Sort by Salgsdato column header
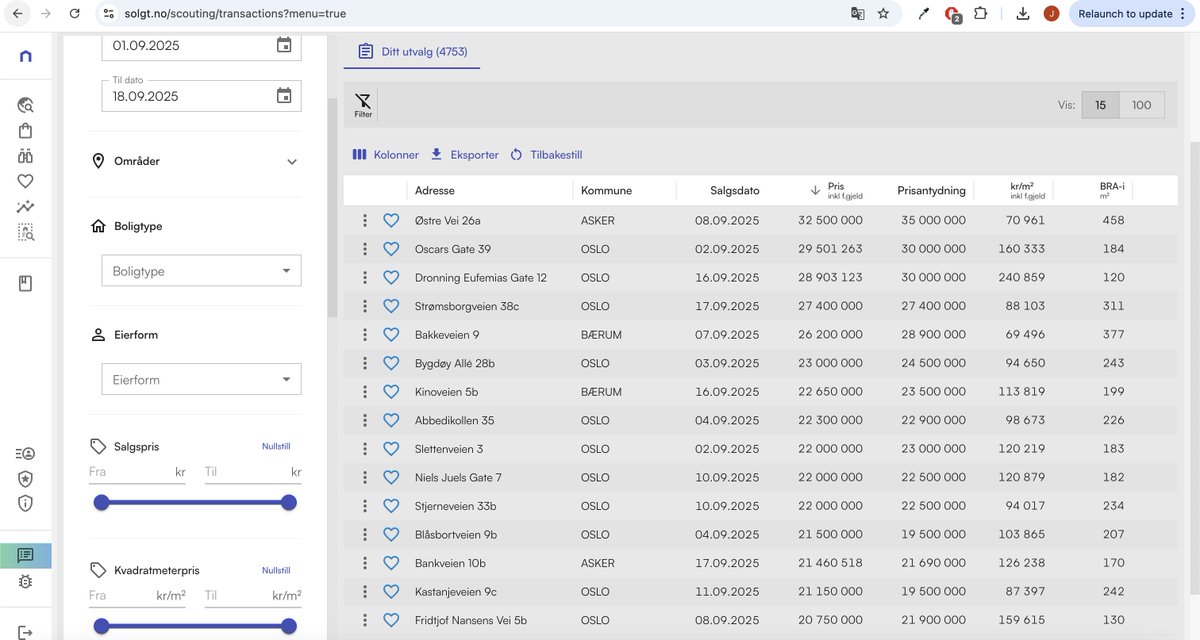Viewport: 1200px width, 640px height. (x=735, y=190)
